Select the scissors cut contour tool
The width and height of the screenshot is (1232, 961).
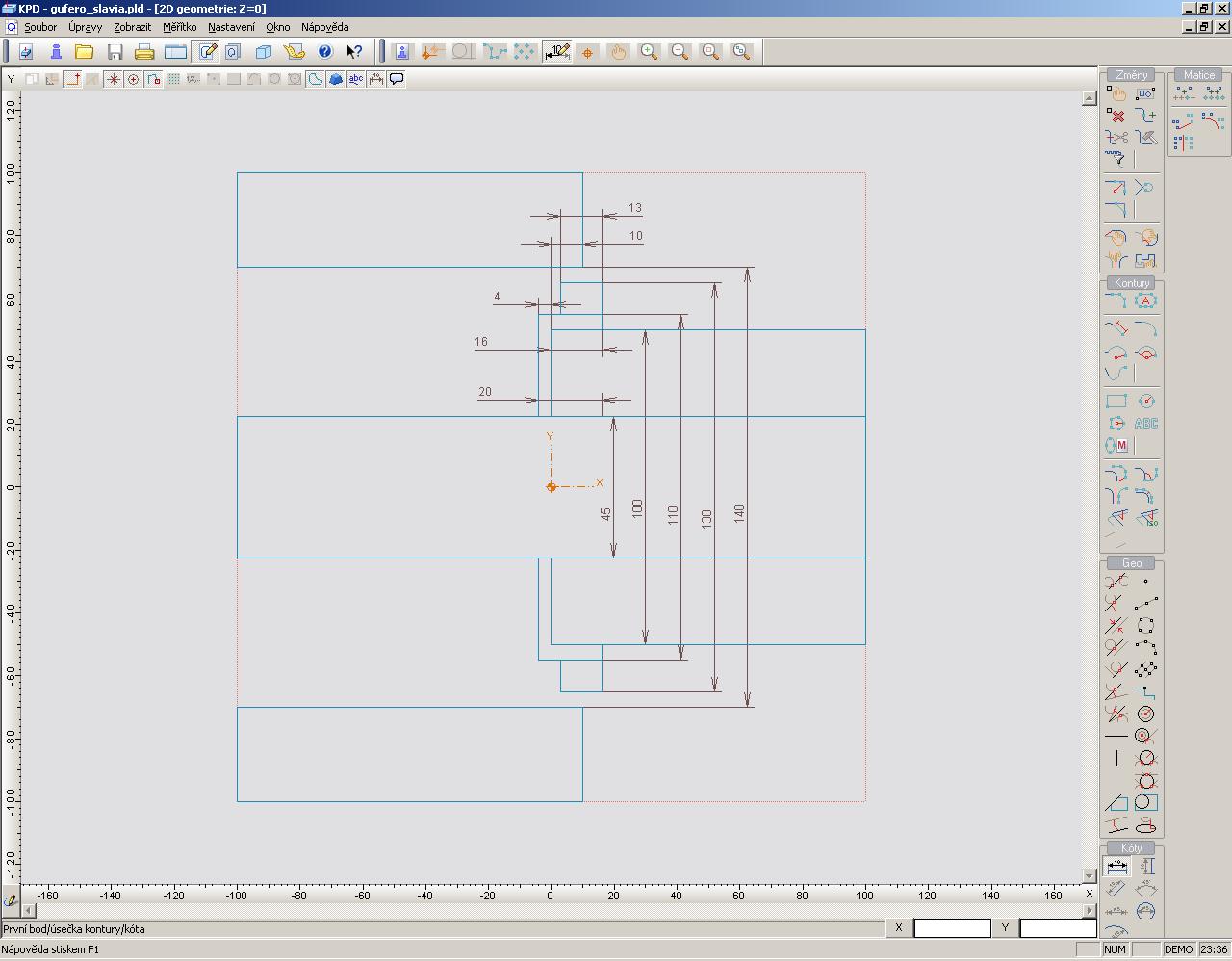(x=1116, y=138)
